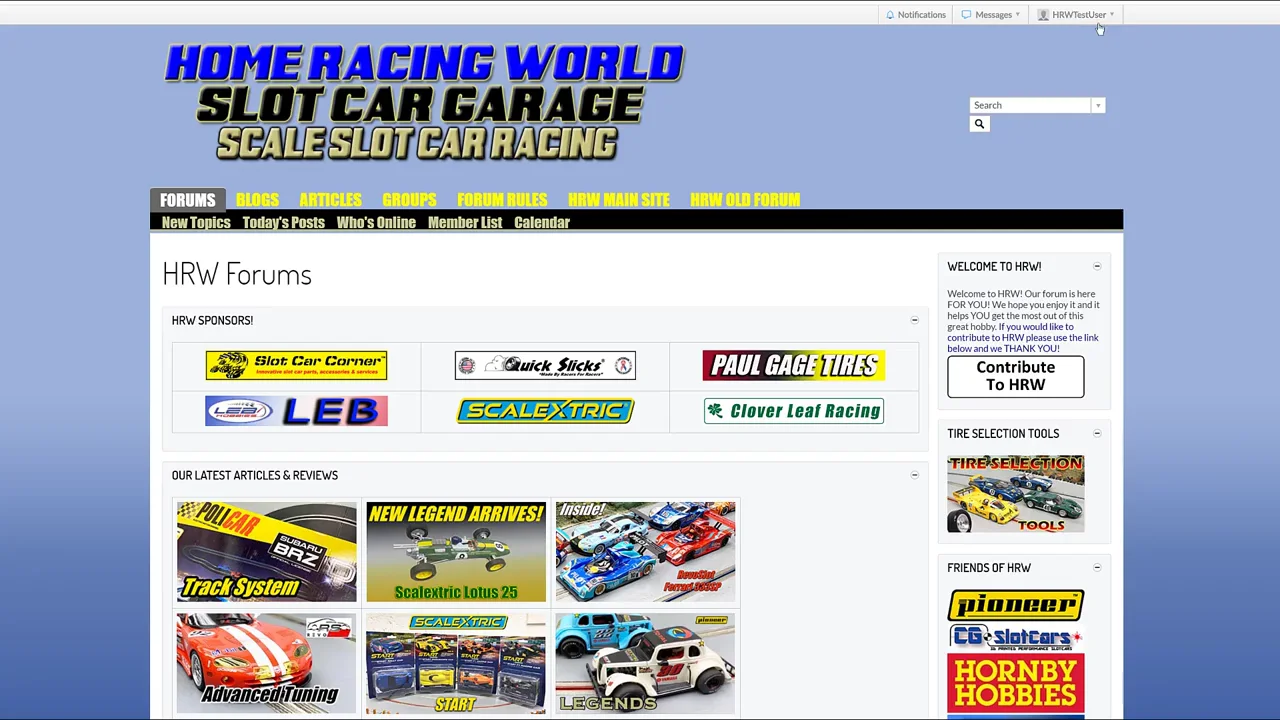
Task: Go to the Blogs tab
Action: tap(257, 200)
